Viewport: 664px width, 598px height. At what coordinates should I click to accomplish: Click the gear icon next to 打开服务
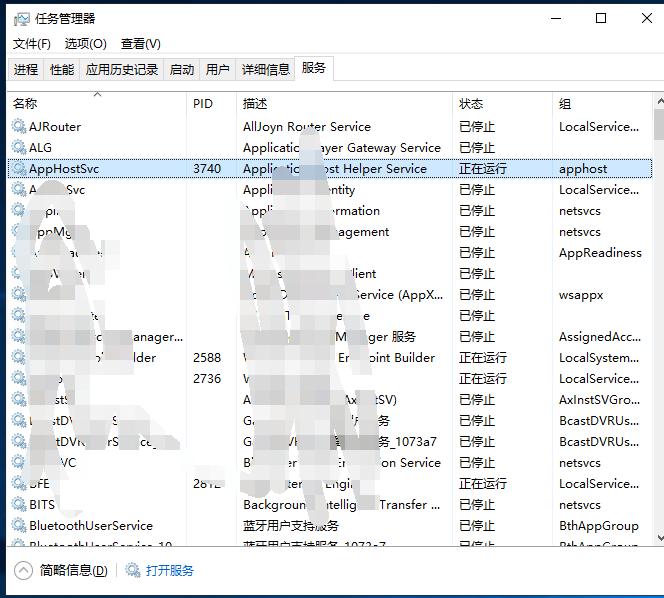pos(133,571)
